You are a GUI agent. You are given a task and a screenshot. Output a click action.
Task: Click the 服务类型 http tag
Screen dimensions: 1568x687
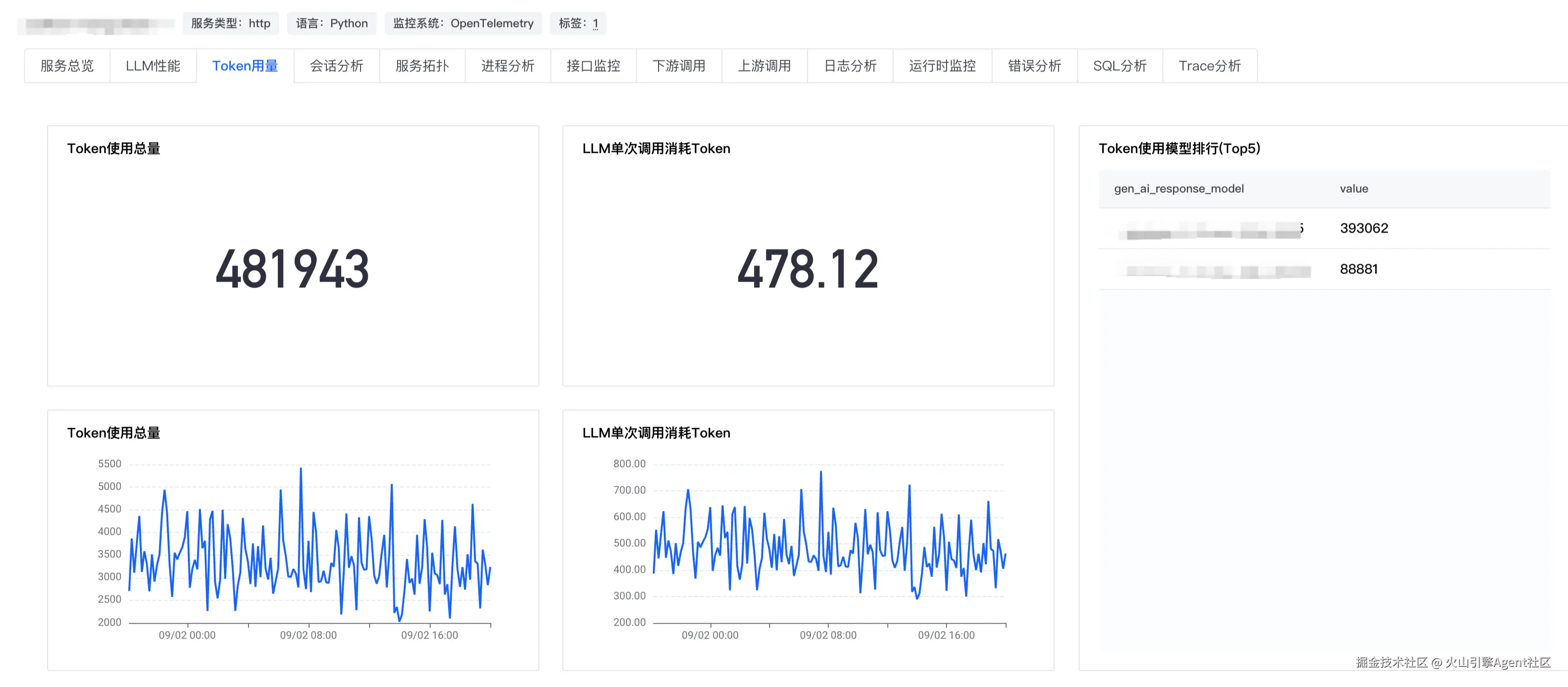click(x=231, y=24)
